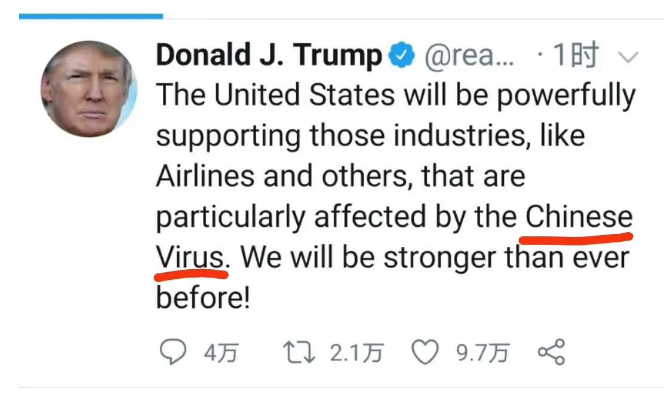Like the tweet with the heart icon
The width and height of the screenshot is (672, 397).
click(425, 352)
